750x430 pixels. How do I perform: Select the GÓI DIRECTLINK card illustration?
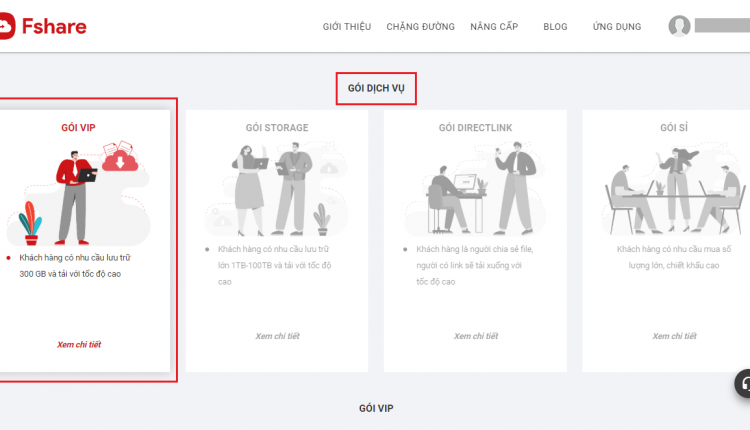(x=475, y=188)
